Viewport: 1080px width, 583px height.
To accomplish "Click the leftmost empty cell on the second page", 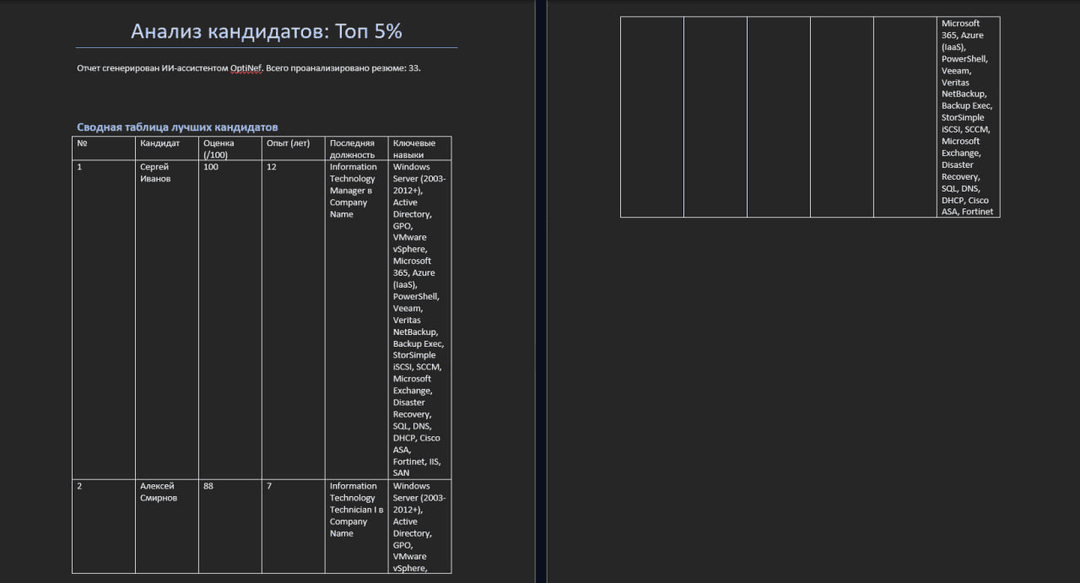I will pyautogui.click(x=652, y=117).
